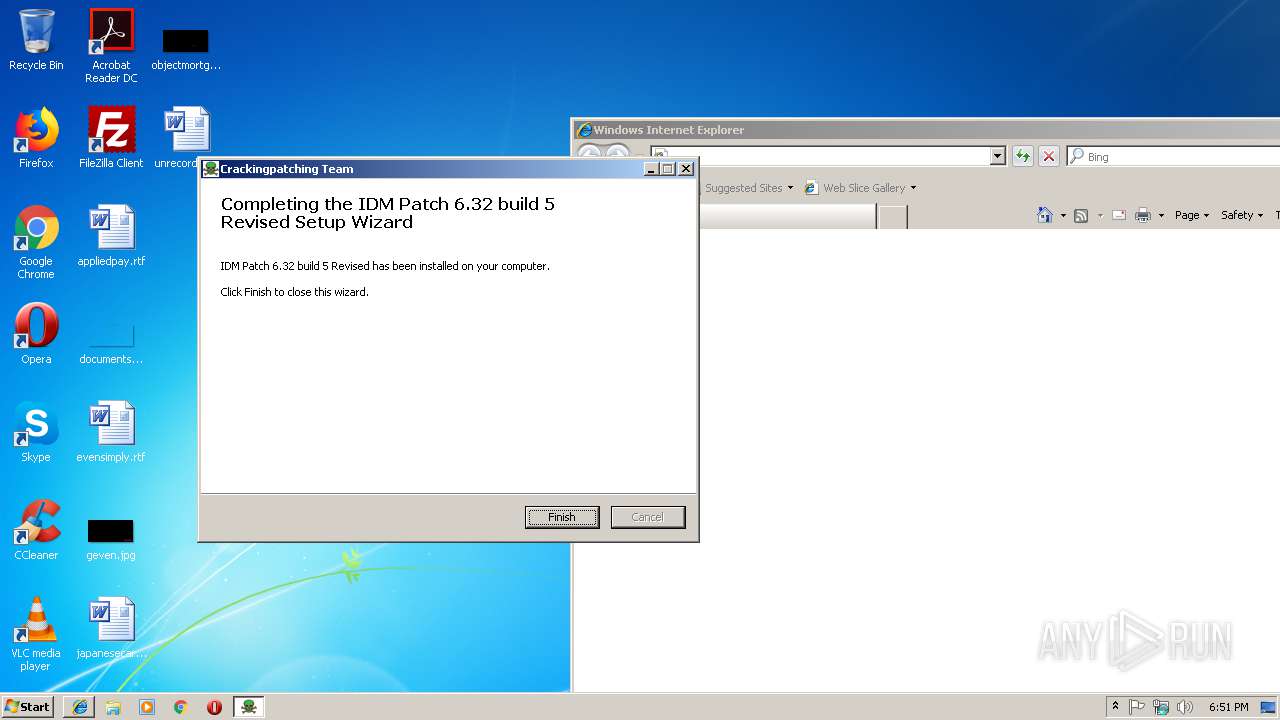
Task: Open the IE address bar dropdown arrow
Action: point(997,156)
